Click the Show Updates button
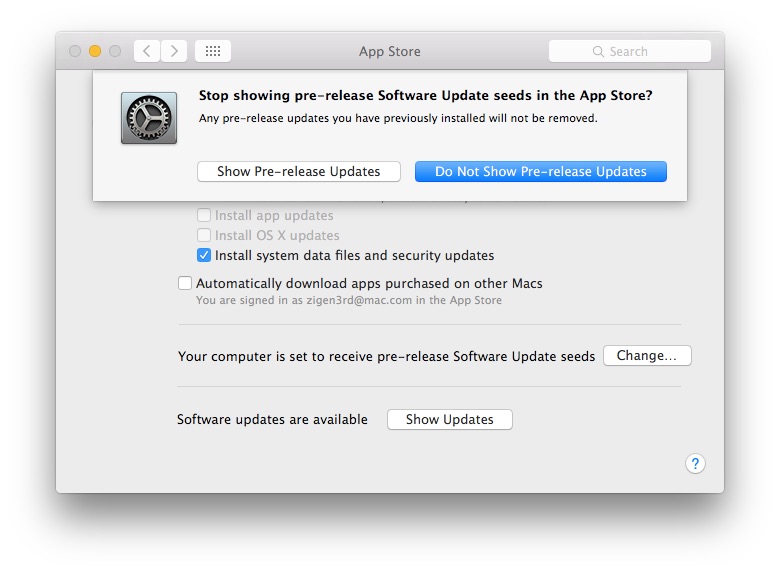The image size is (780, 573). tap(449, 419)
